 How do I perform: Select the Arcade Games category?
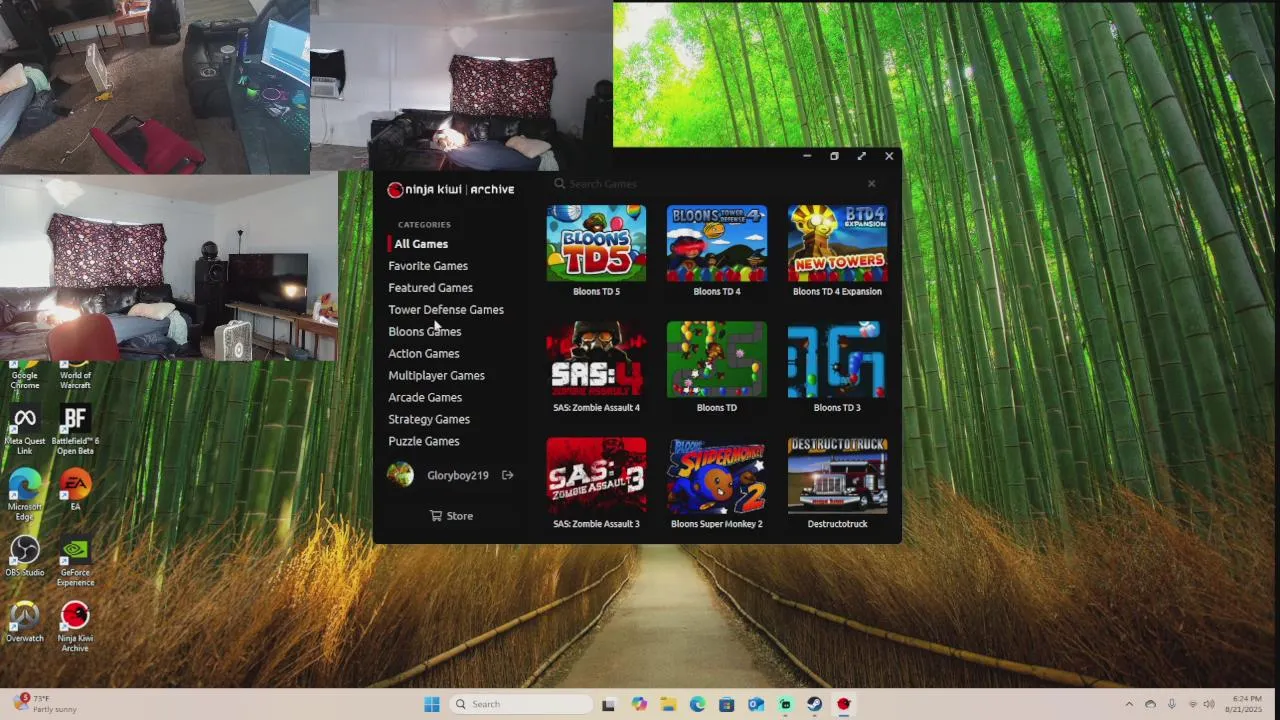[425, 398]
